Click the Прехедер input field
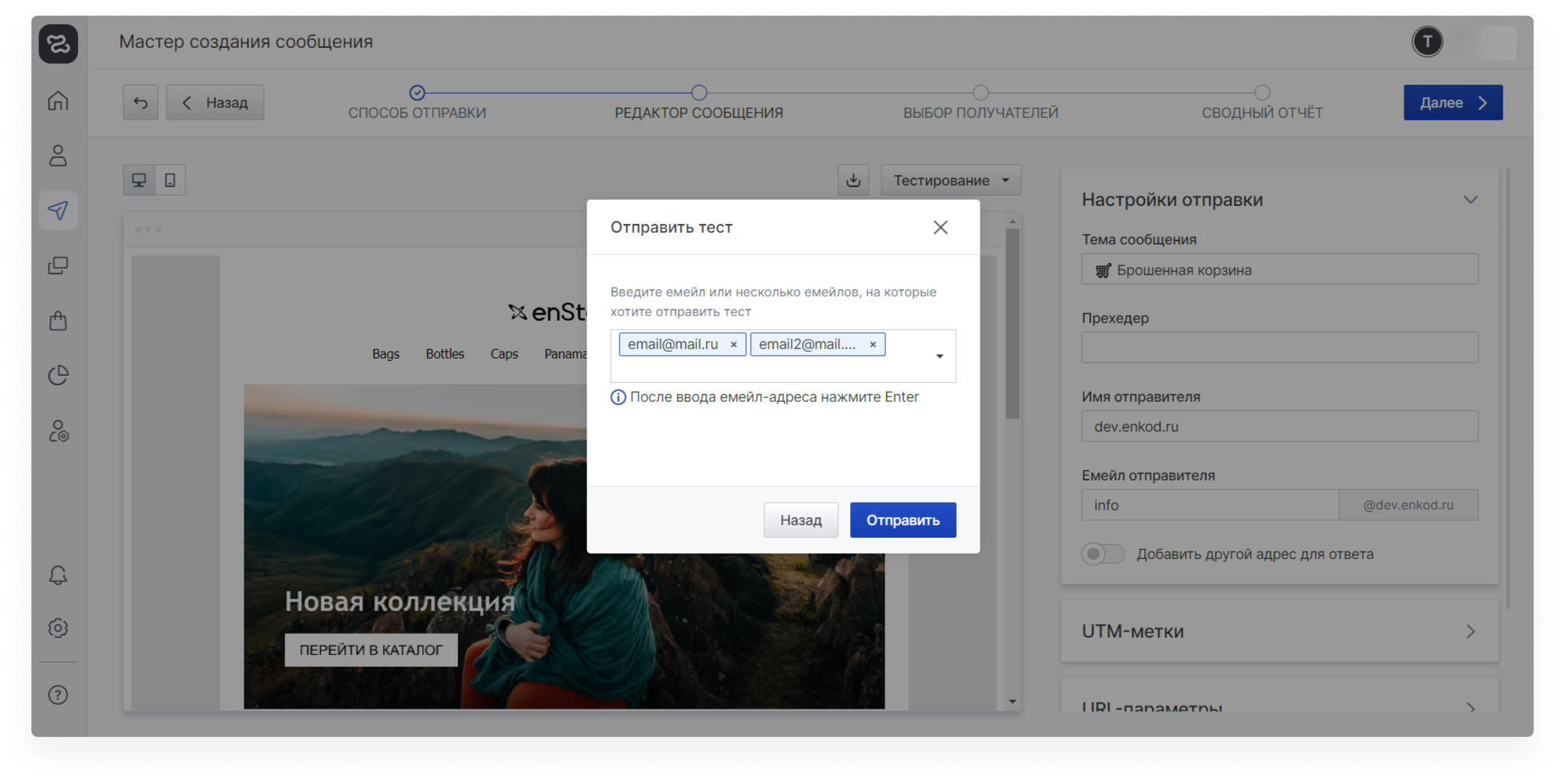1565x784 pixels. [1279, 348]
